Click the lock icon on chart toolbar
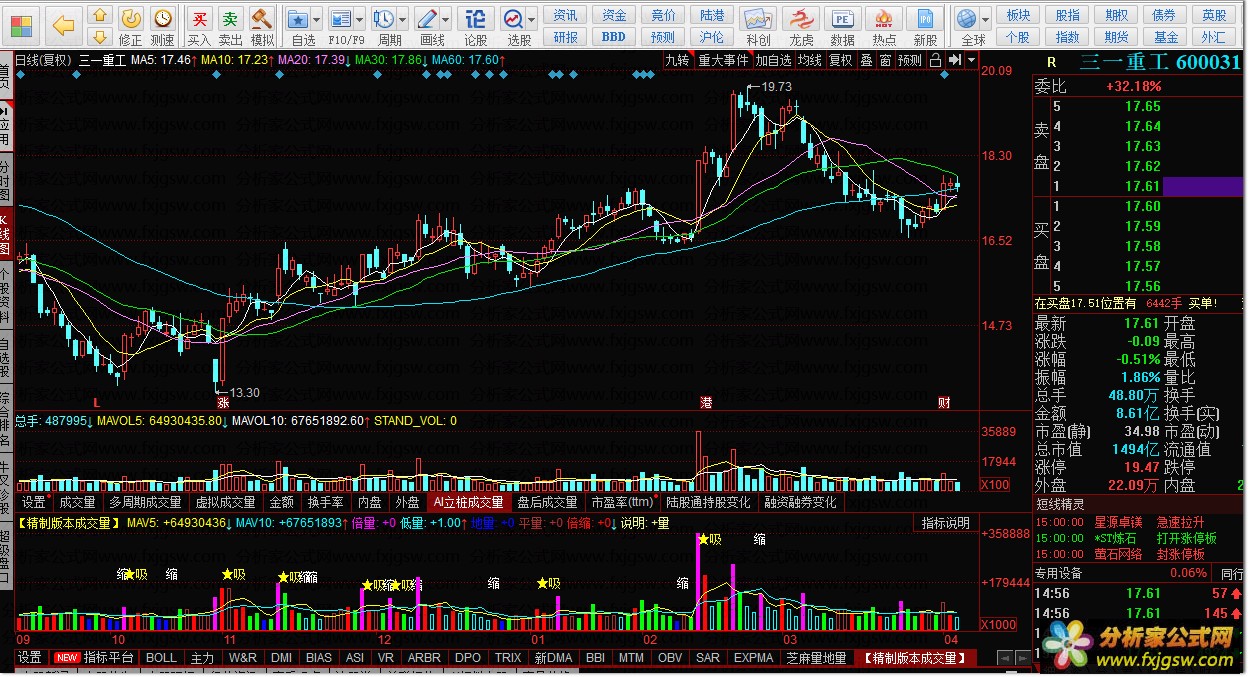This screenshot has width=1250, height=677. pos(934,60)
